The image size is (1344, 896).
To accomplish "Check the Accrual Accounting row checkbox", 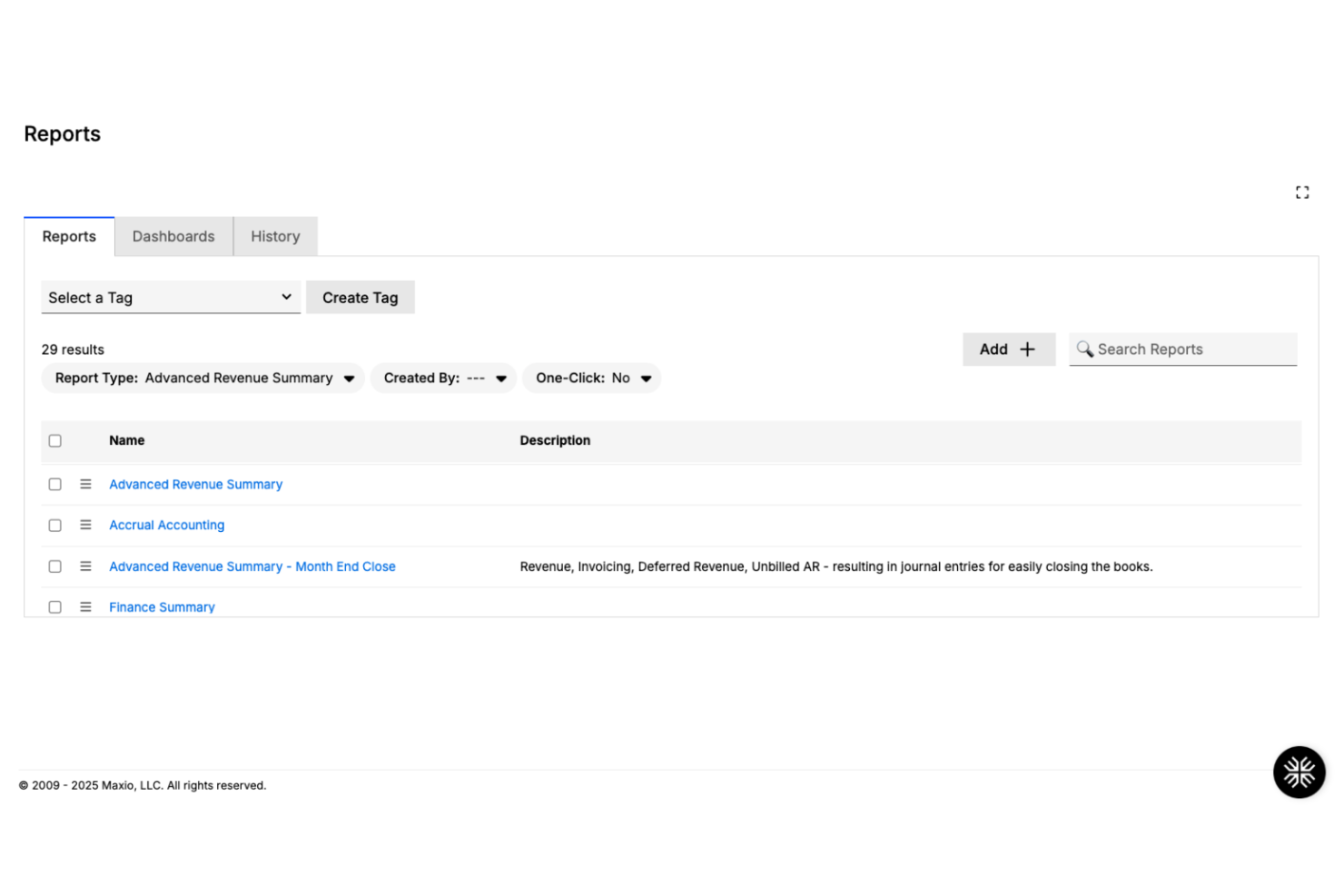I will point(54,525).
